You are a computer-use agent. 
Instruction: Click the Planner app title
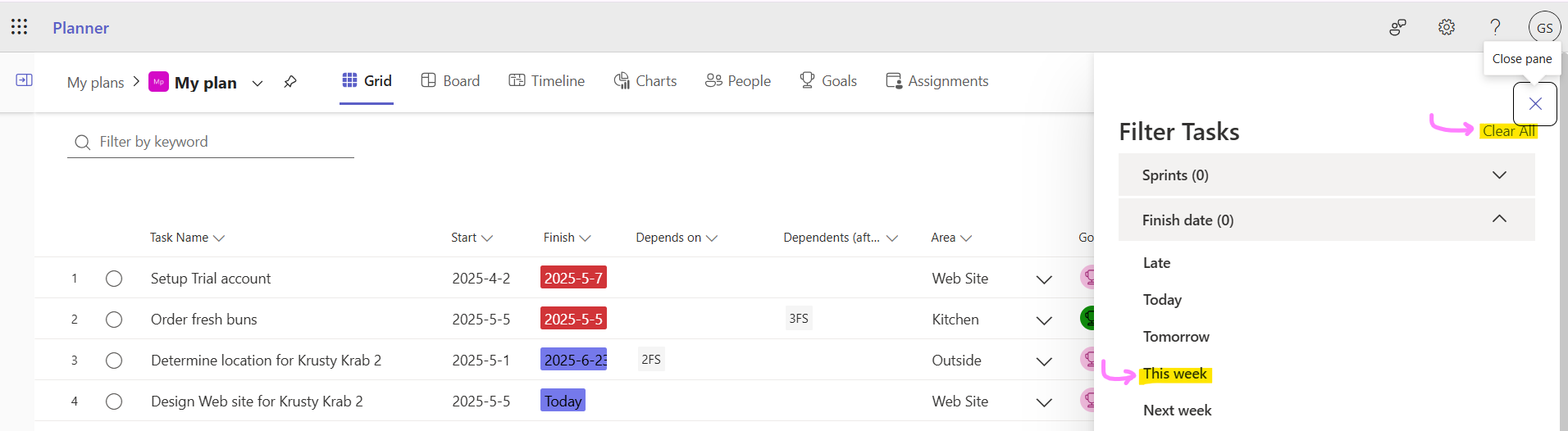(x=80, y=28)
